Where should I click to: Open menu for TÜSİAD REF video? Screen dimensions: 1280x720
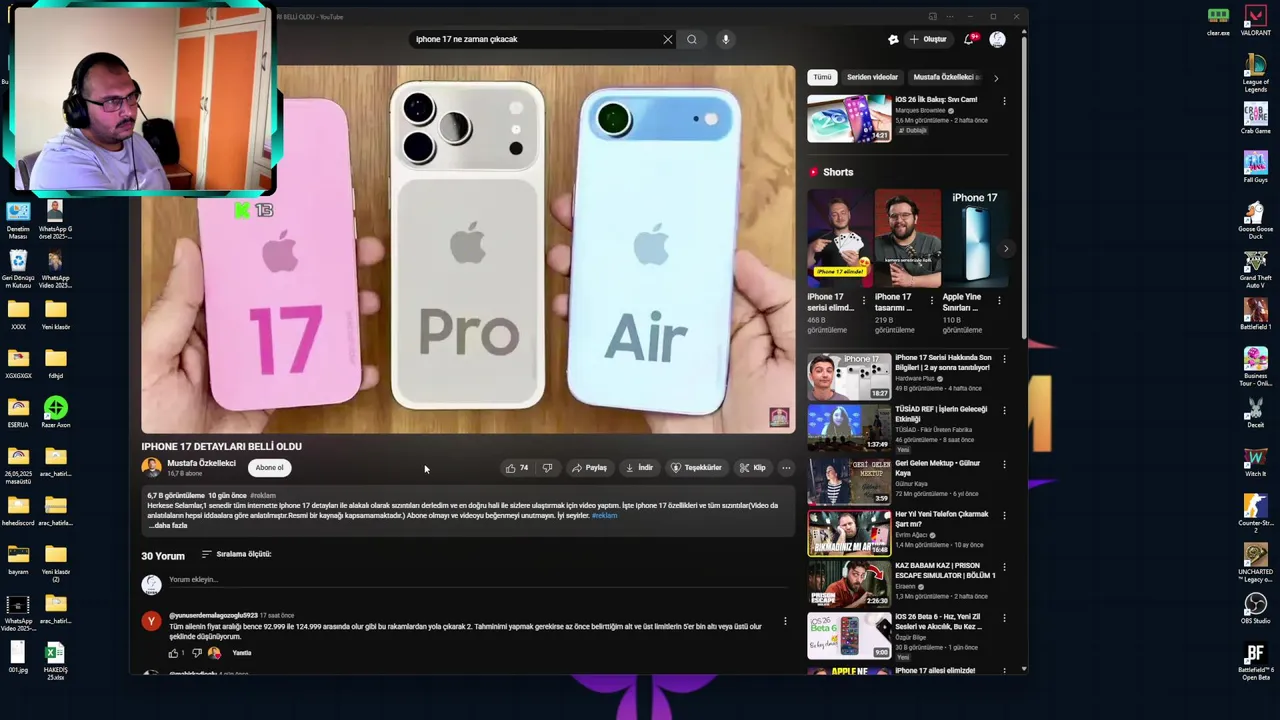[x=1004, y=411]
